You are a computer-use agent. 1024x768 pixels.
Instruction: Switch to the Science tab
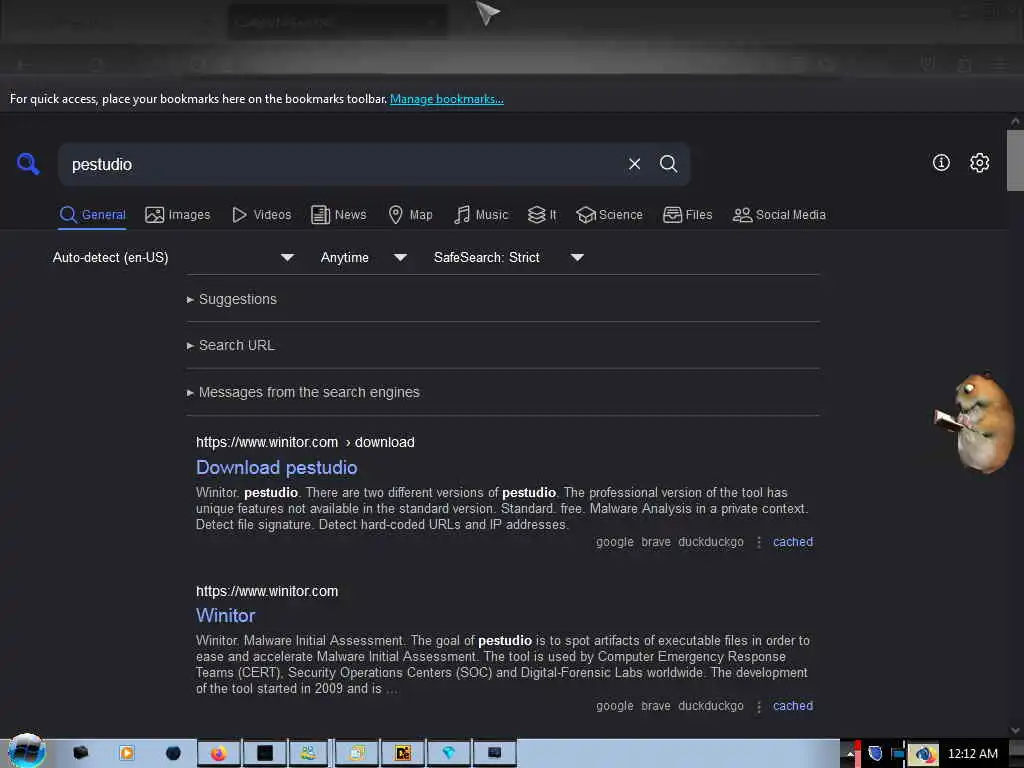tap(609, 215)
